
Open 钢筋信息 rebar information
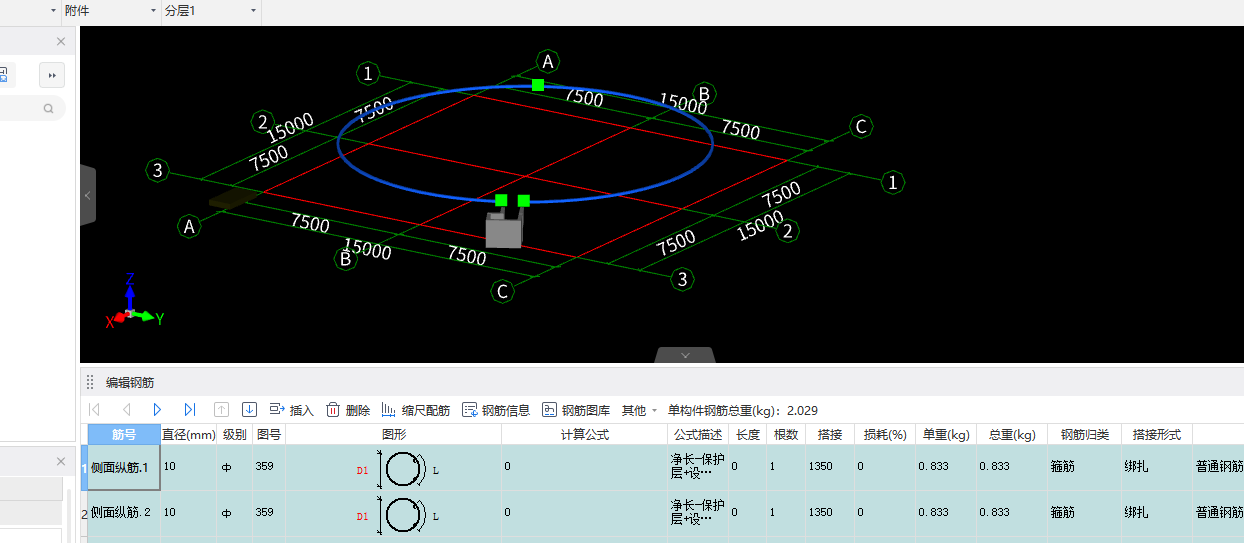496,410
